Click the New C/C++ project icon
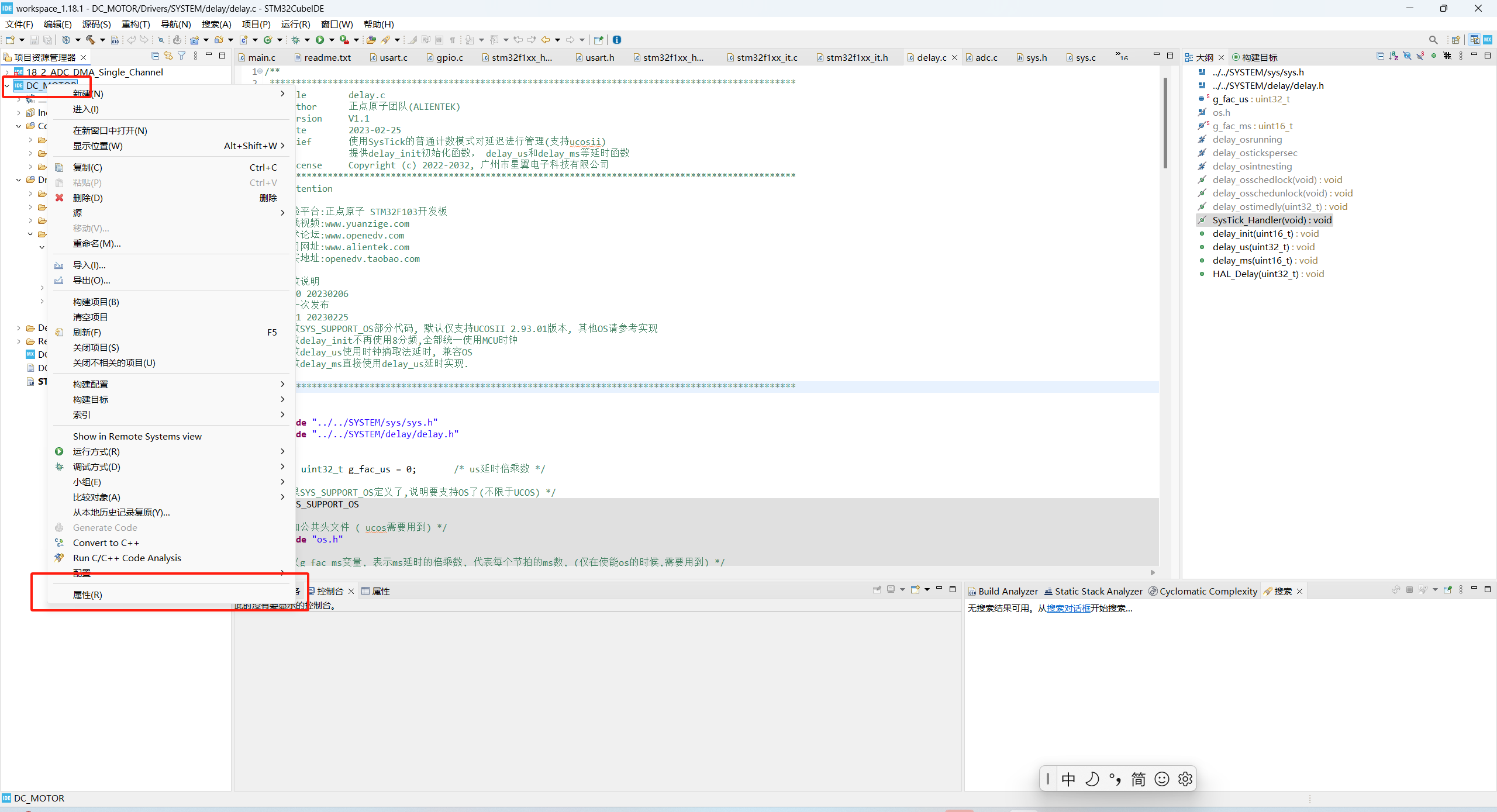The image size is (1497, 812). [x=195, y=40]
